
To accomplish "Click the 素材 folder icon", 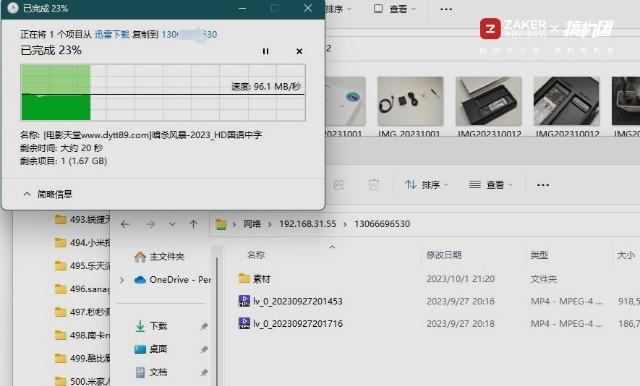I will (x=244, y=279).
